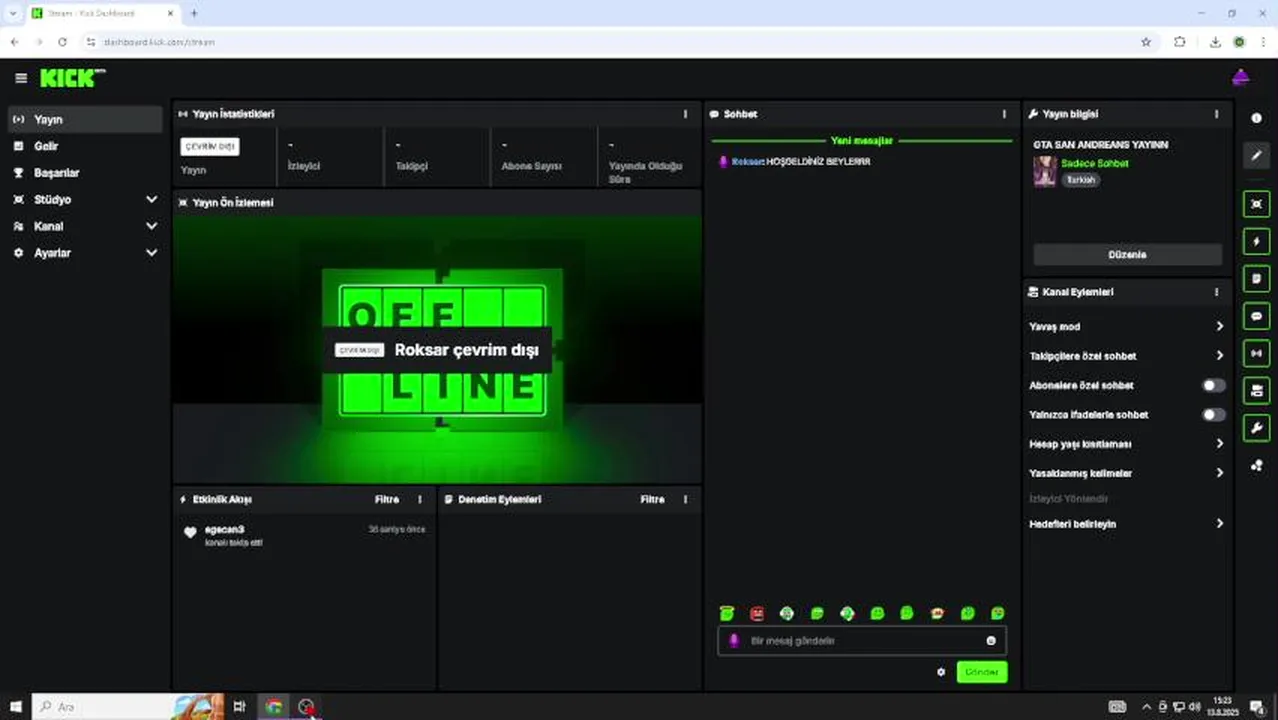Screen dimensions: 1278x720
Task: Open the Windows Start menu
Action: click(15, 707)
